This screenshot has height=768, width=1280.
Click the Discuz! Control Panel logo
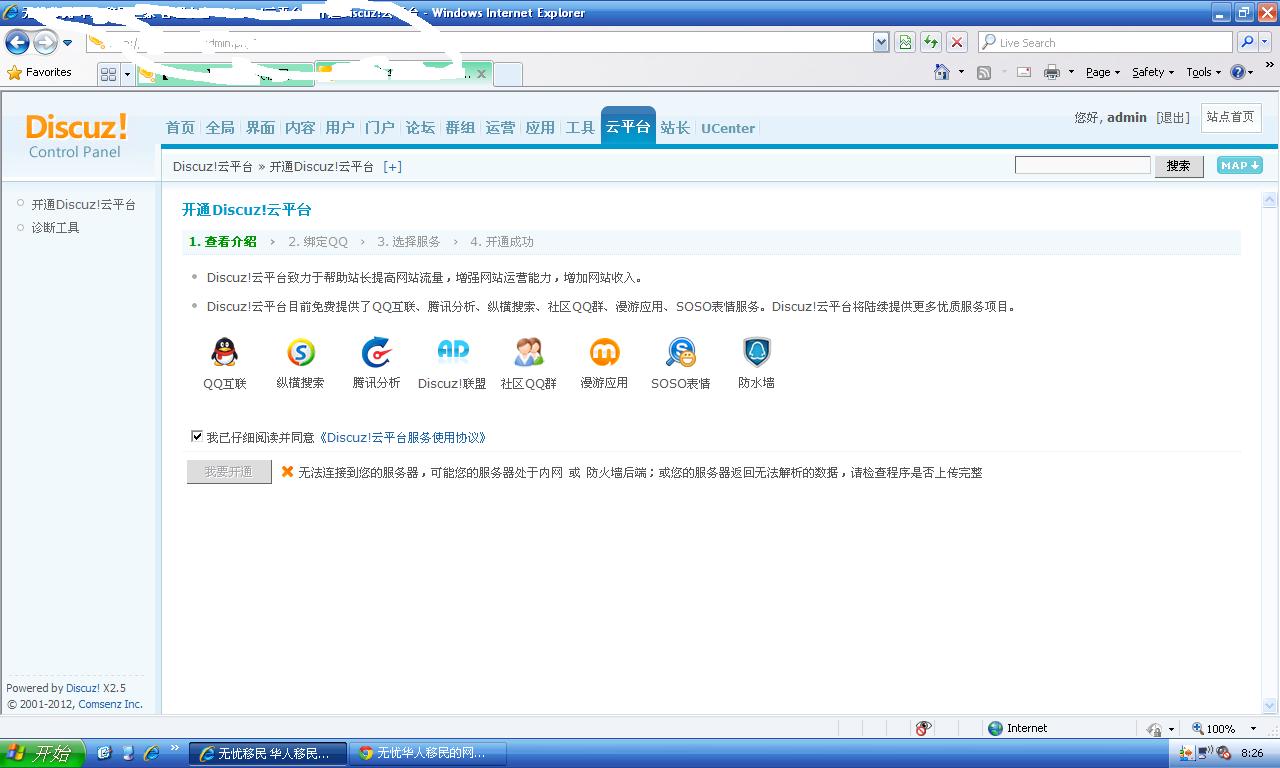(76, 136)
